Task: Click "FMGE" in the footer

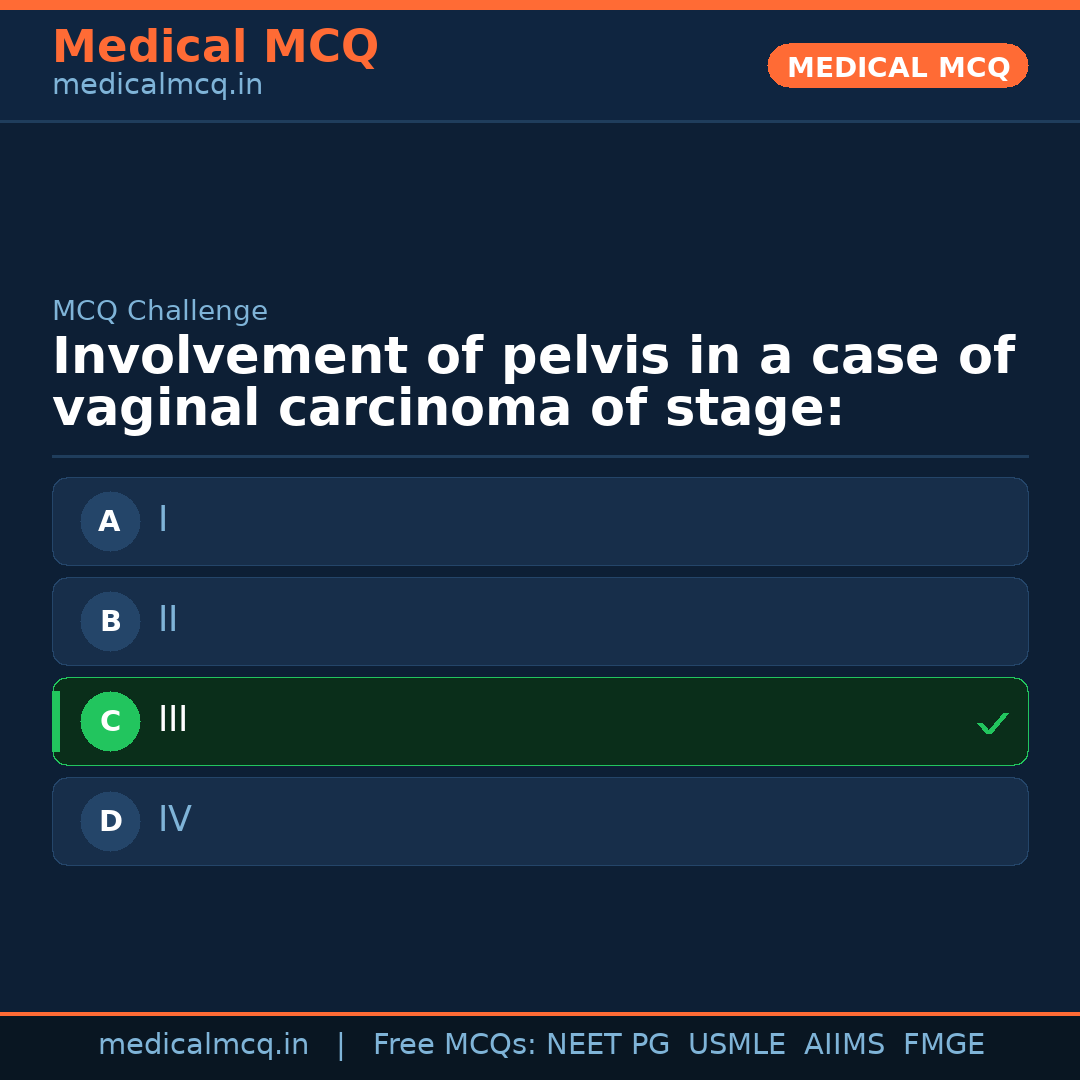Action: (943, 1045)
